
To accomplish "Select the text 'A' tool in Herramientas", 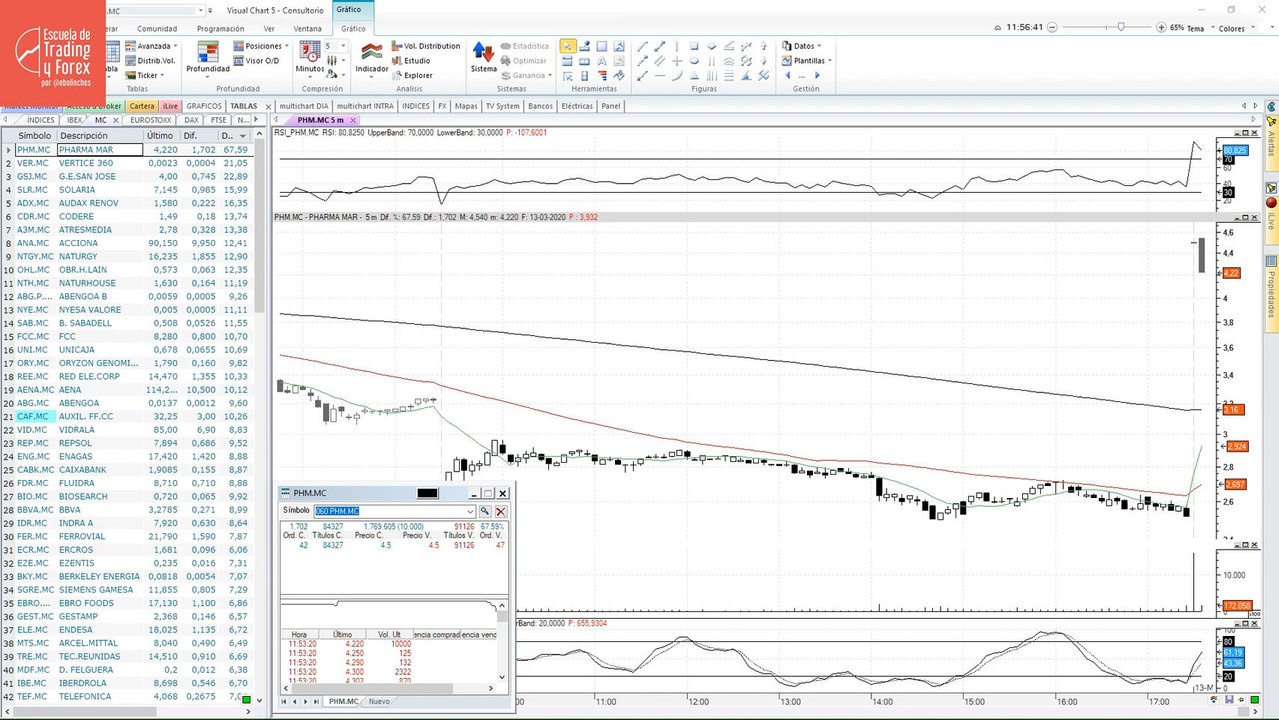I will pyautogui.click(x=603, y=61).
